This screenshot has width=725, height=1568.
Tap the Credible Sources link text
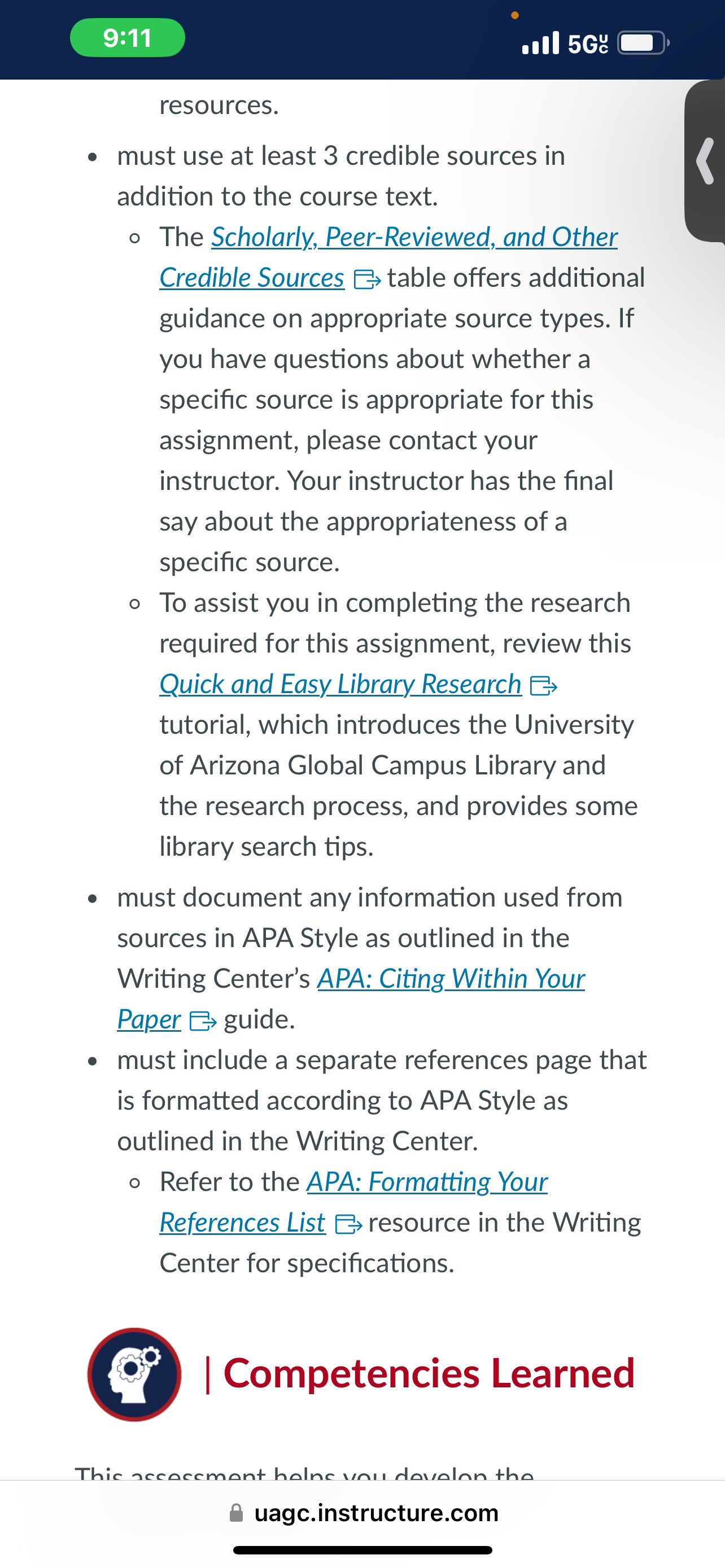(252, 278)
